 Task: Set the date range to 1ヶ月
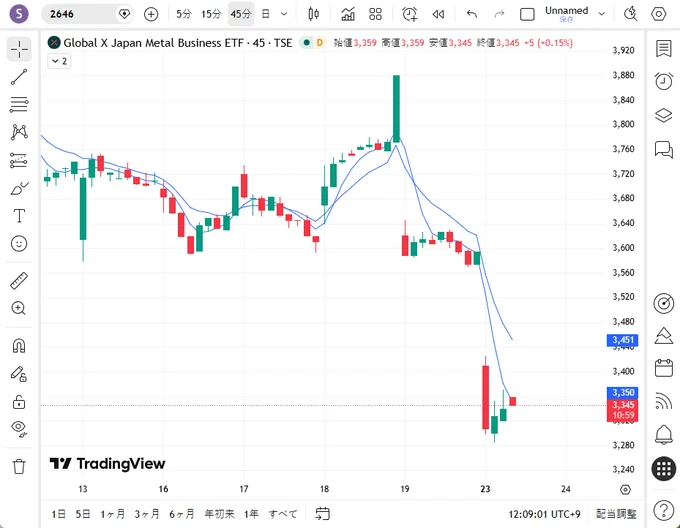(113, 514)
